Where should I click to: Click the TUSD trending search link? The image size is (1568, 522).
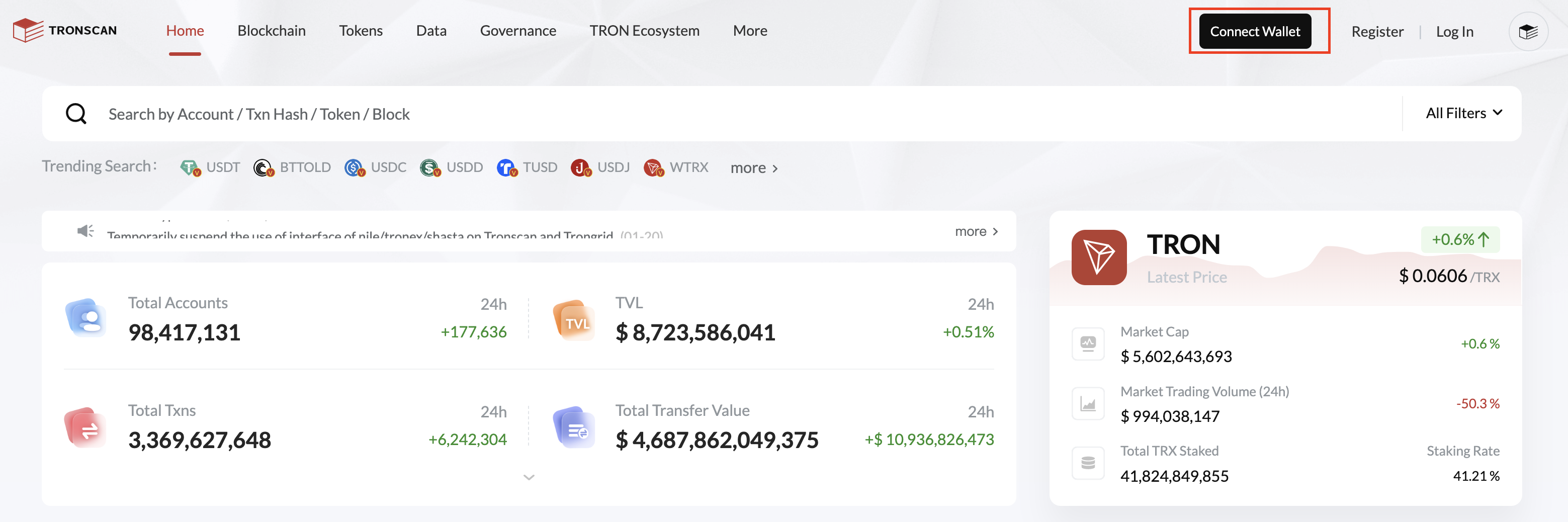[x=540, y=167]
